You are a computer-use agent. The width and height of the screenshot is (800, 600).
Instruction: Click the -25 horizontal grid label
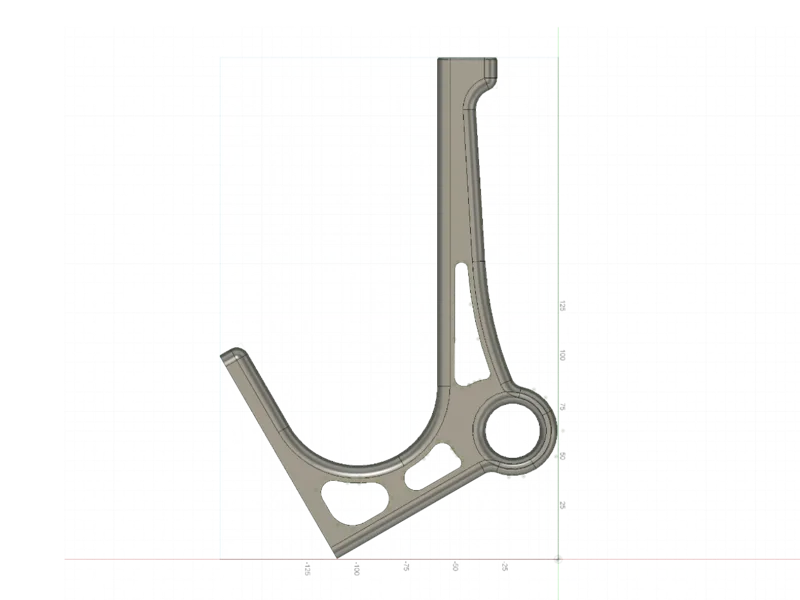[505, 566]
